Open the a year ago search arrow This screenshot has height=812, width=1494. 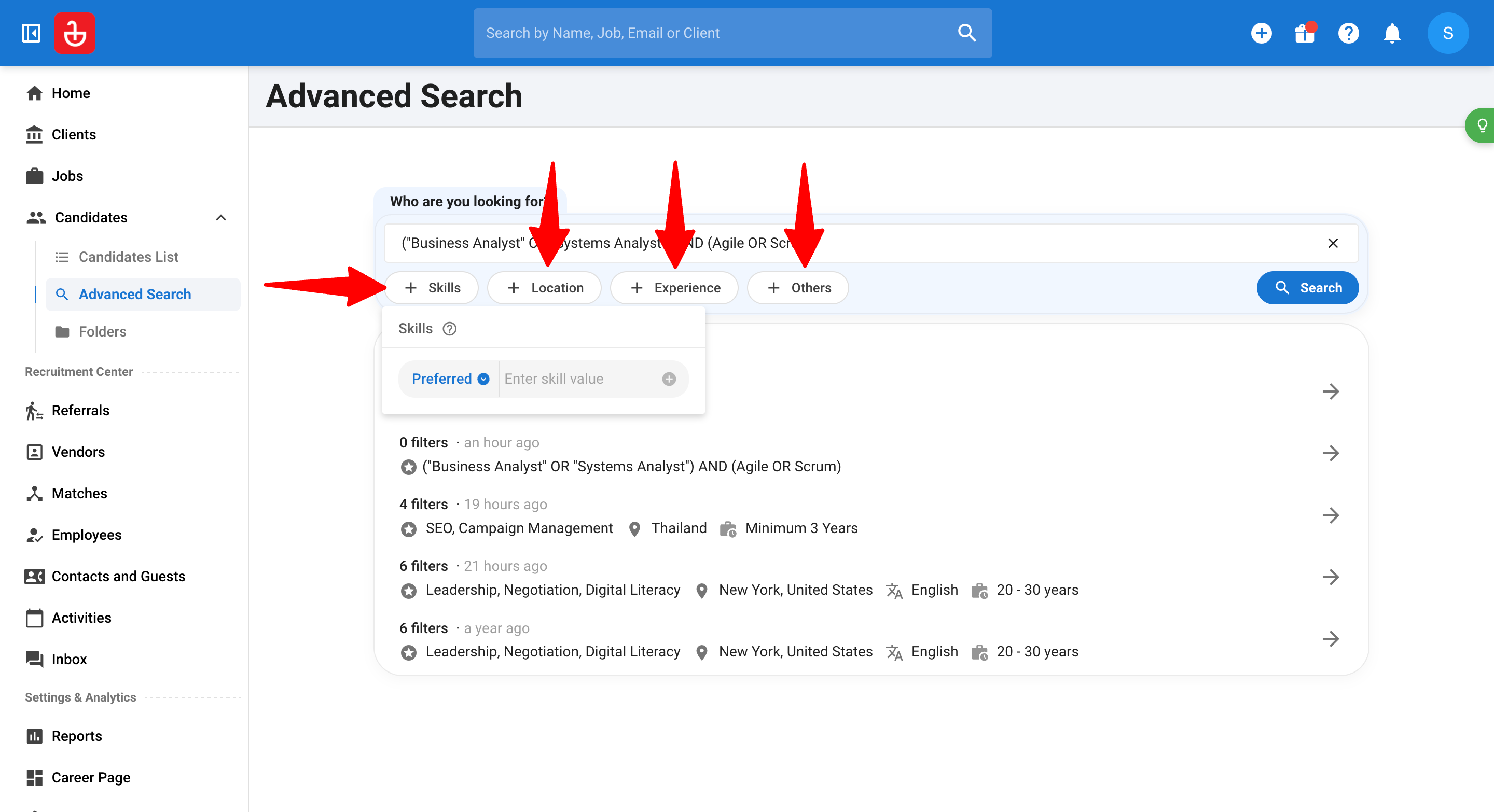[1331, 638]
